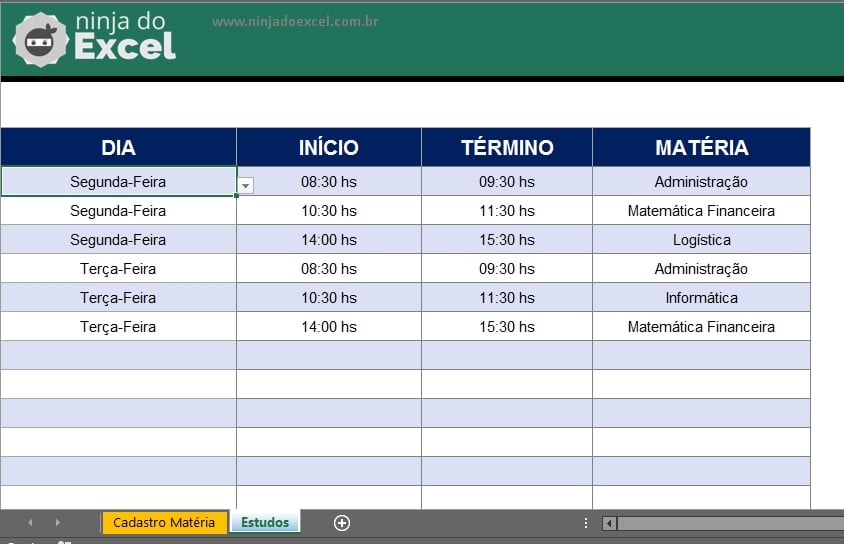This screenshot has width=844, height=544.
Task: Select the DIA column header
Action: click(118, 147)
